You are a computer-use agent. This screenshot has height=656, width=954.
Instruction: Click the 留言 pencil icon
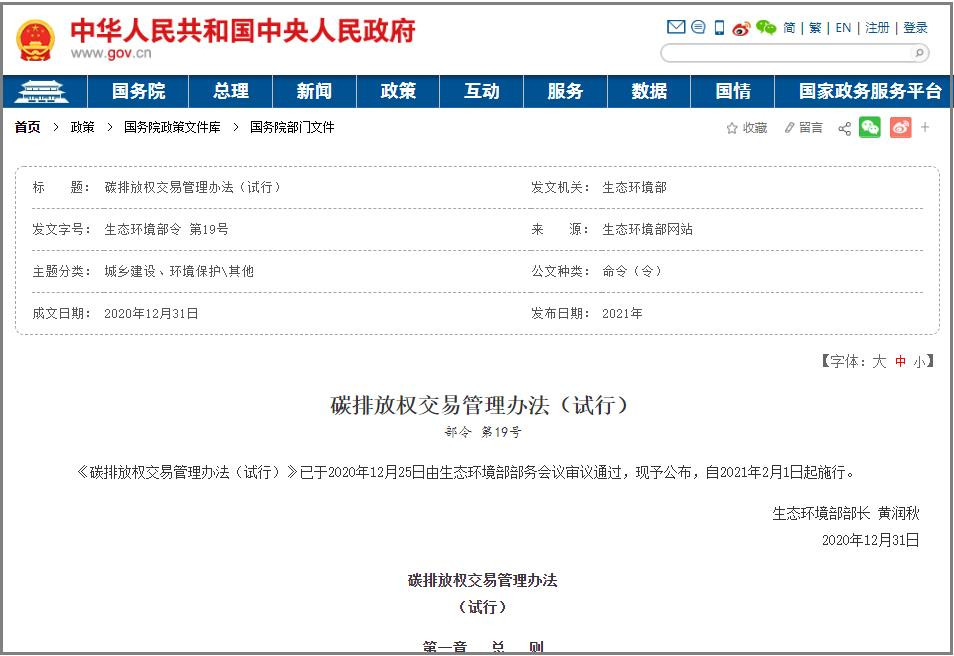tap(789, 128)
